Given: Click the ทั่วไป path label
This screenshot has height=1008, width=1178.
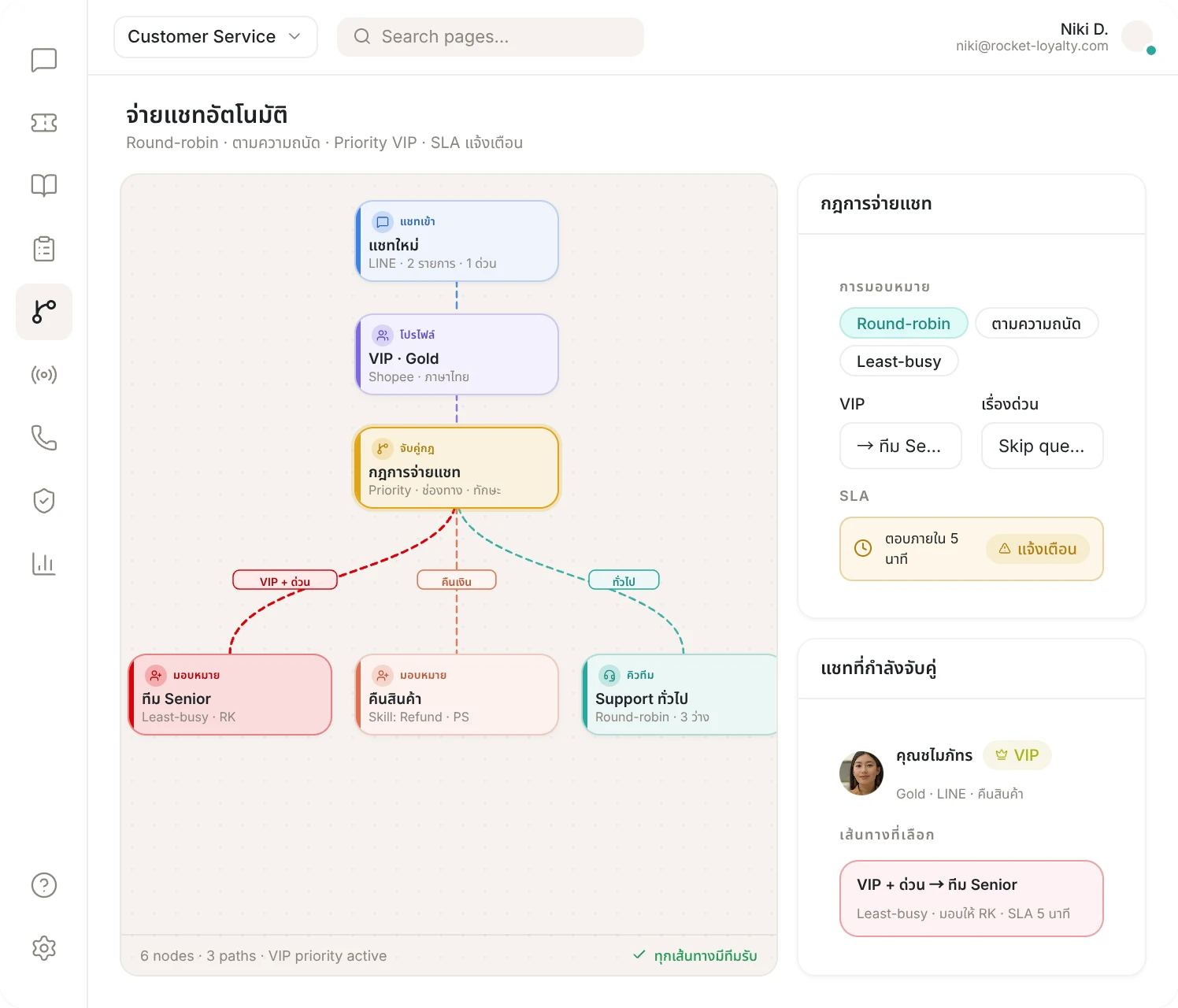Looking at the screenshot, I should tap(624, 580).
